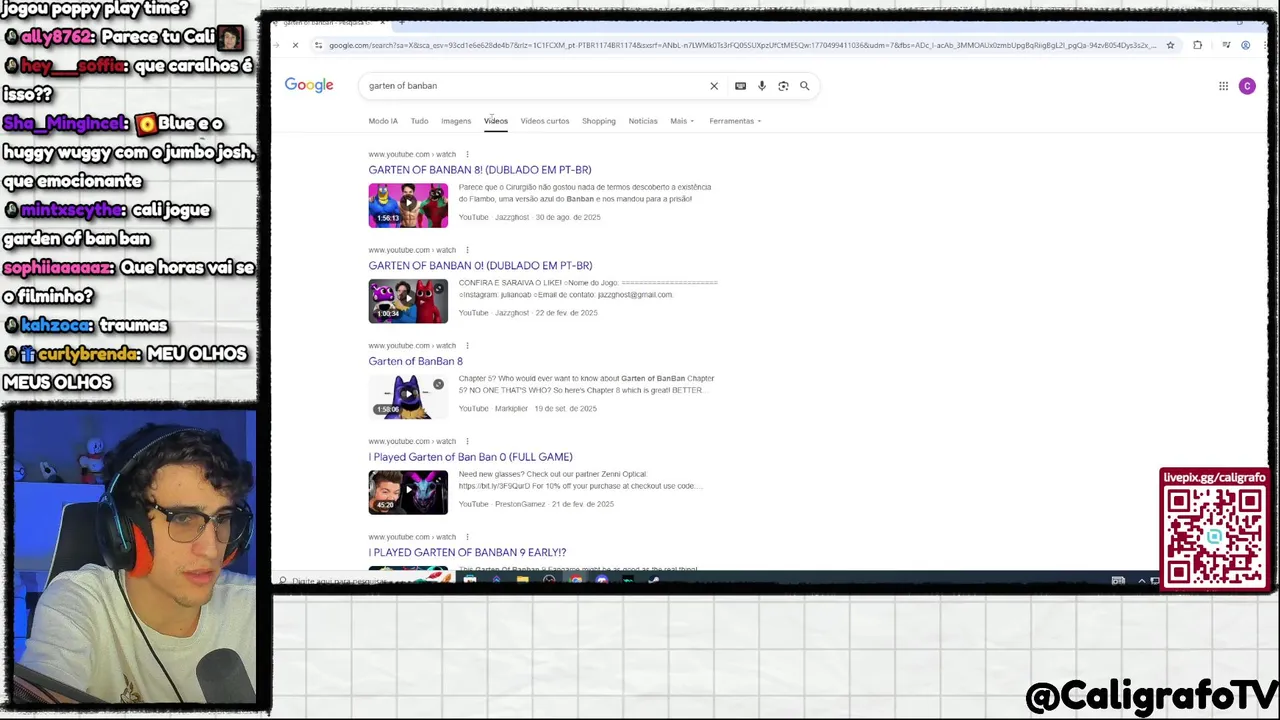
Task: Open the Google account avatar C
Action: (x=1247, y=86)
